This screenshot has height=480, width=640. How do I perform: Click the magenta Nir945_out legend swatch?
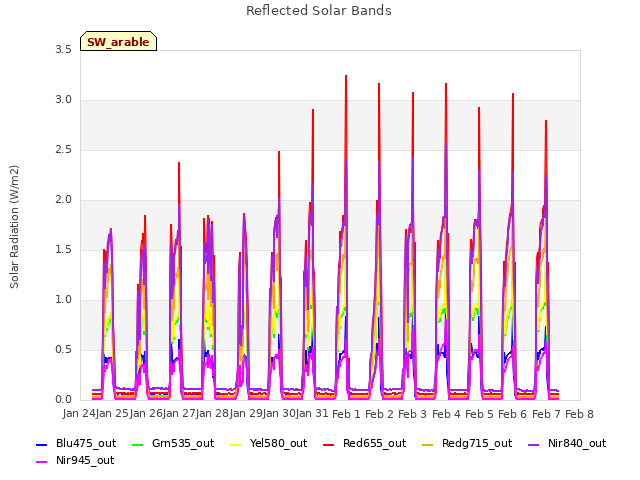[x=42, y=462]
